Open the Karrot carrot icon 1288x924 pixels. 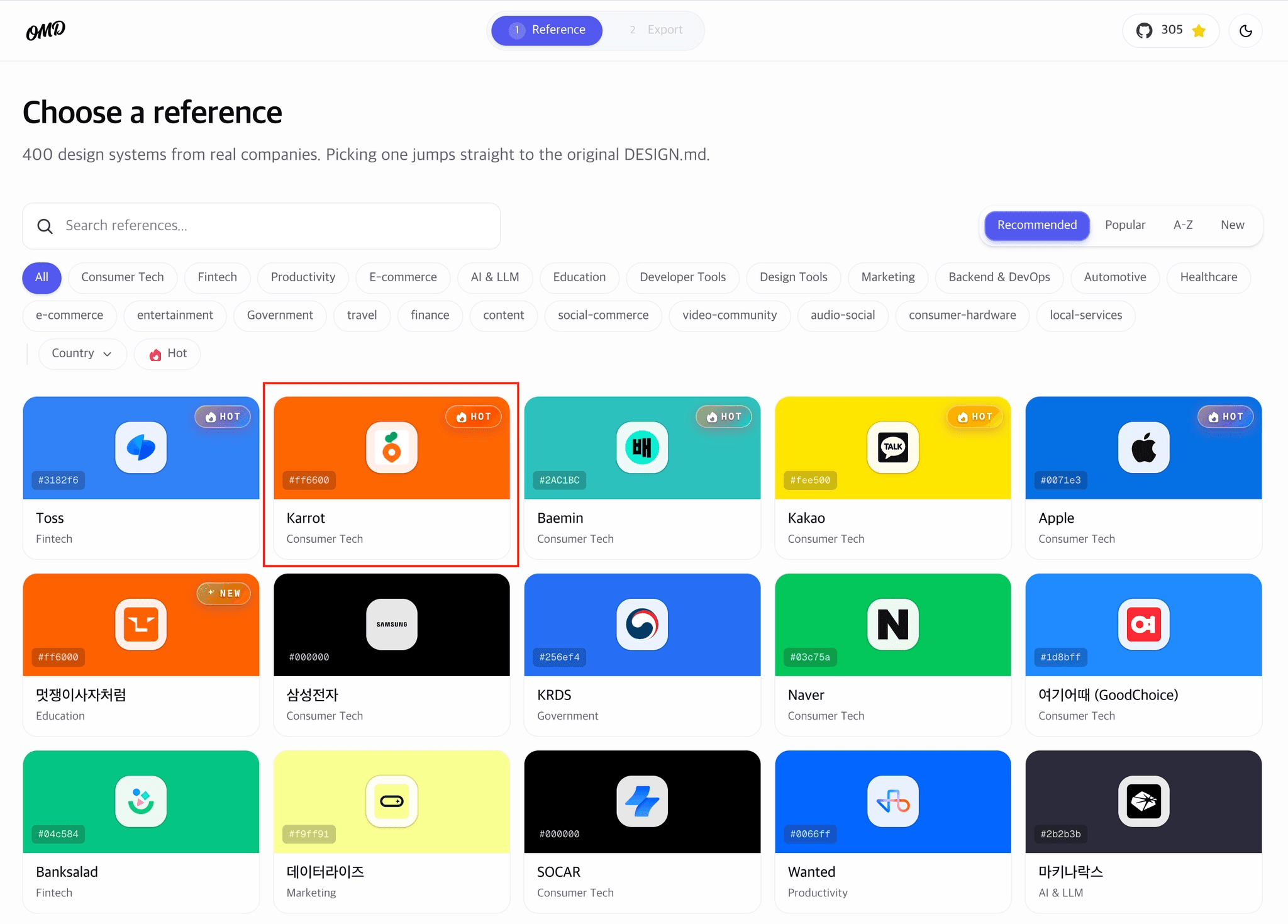point(392,447)
